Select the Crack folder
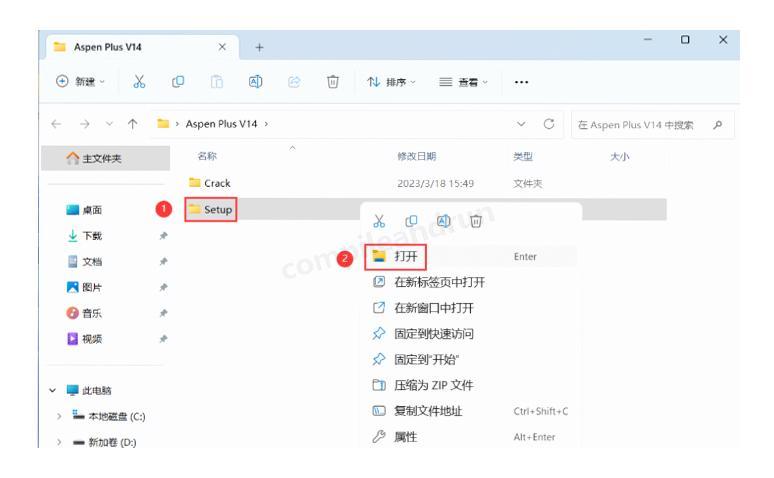This screenshot has height=478, width=774. 210,183
